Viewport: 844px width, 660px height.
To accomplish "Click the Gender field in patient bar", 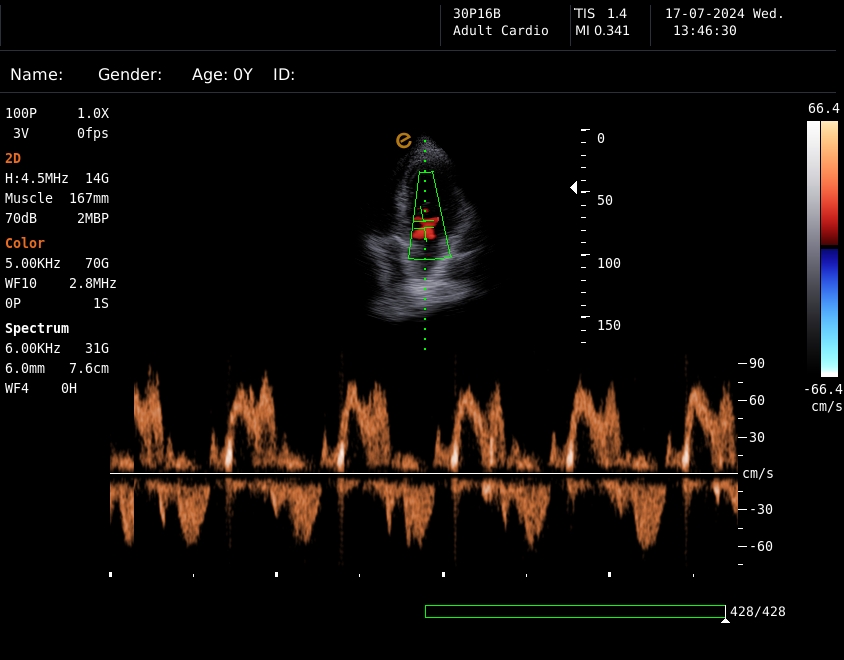I will point(130,75).
